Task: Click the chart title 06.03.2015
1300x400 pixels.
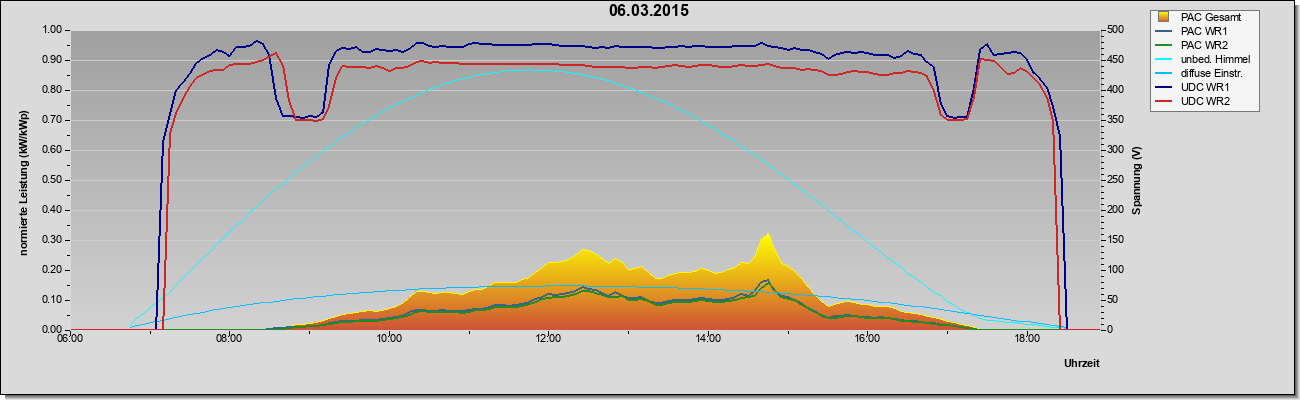Action: pyautogui.click(x=648, y=11)
